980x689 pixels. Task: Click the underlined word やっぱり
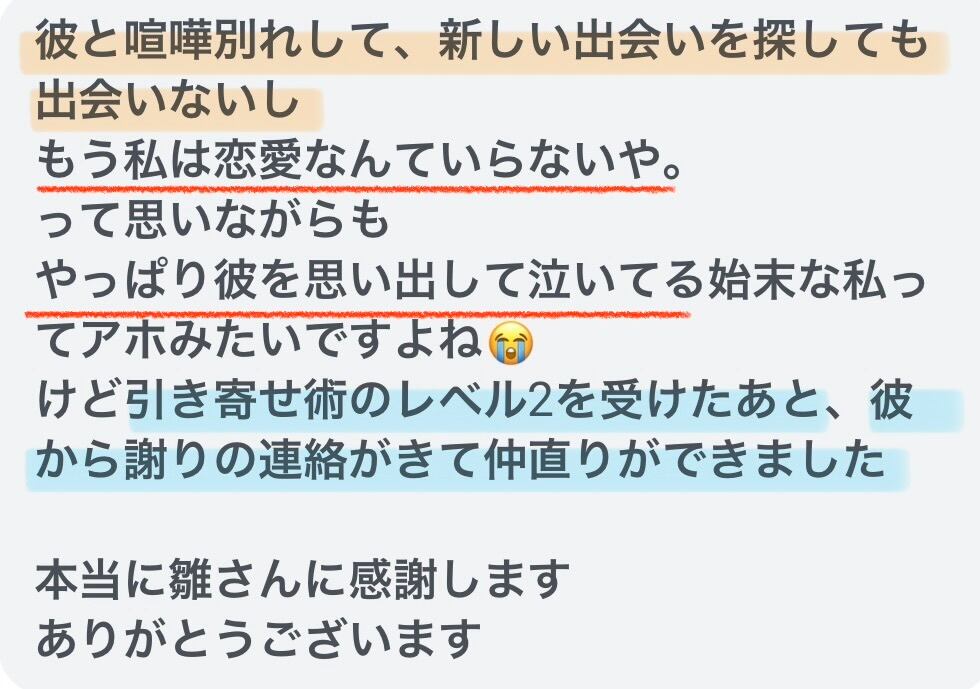tap(124, 281)
